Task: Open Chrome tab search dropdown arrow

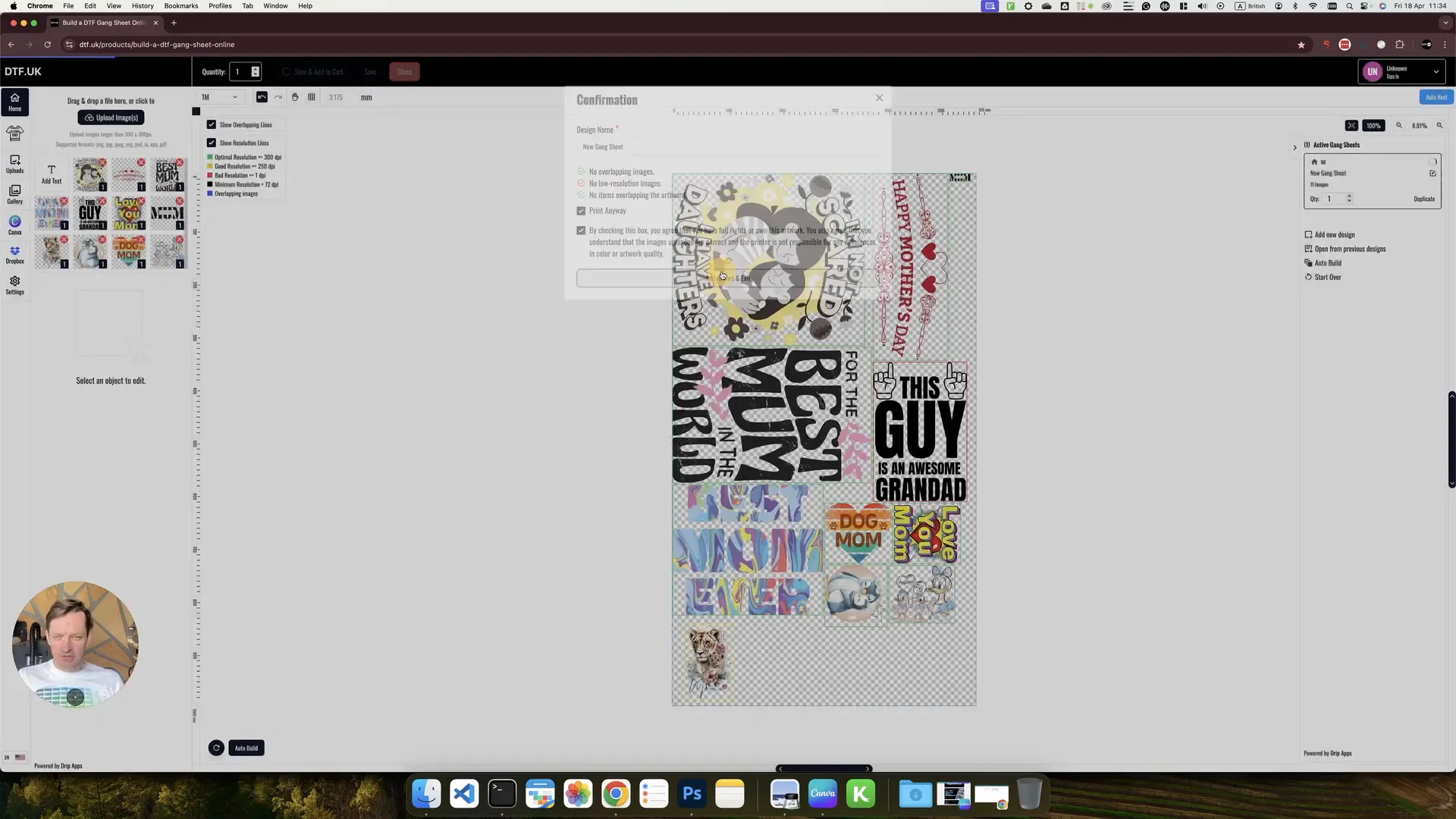Action: coord(1445,23)
